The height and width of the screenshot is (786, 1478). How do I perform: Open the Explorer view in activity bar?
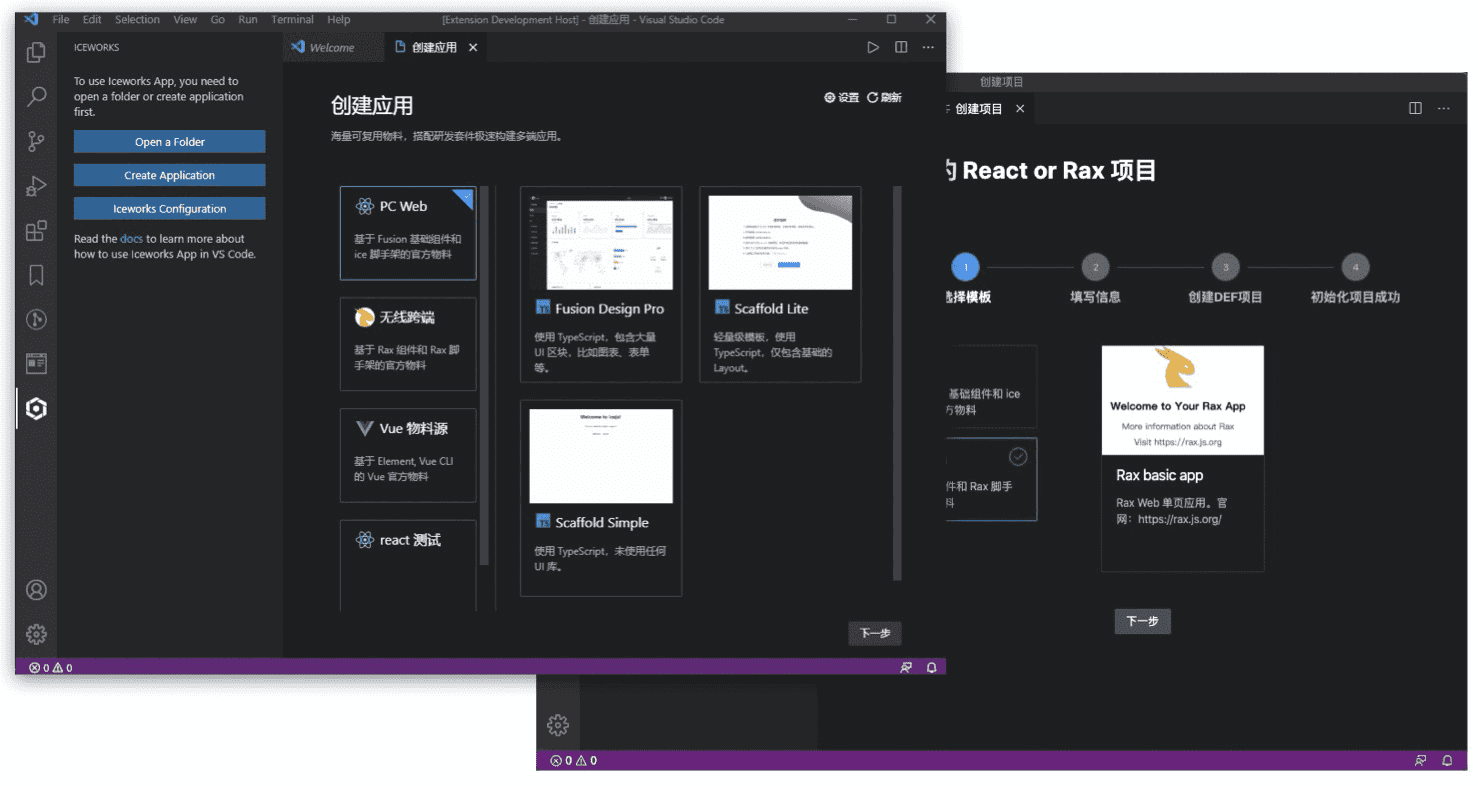pyautogui.click(x=36, y=53)
